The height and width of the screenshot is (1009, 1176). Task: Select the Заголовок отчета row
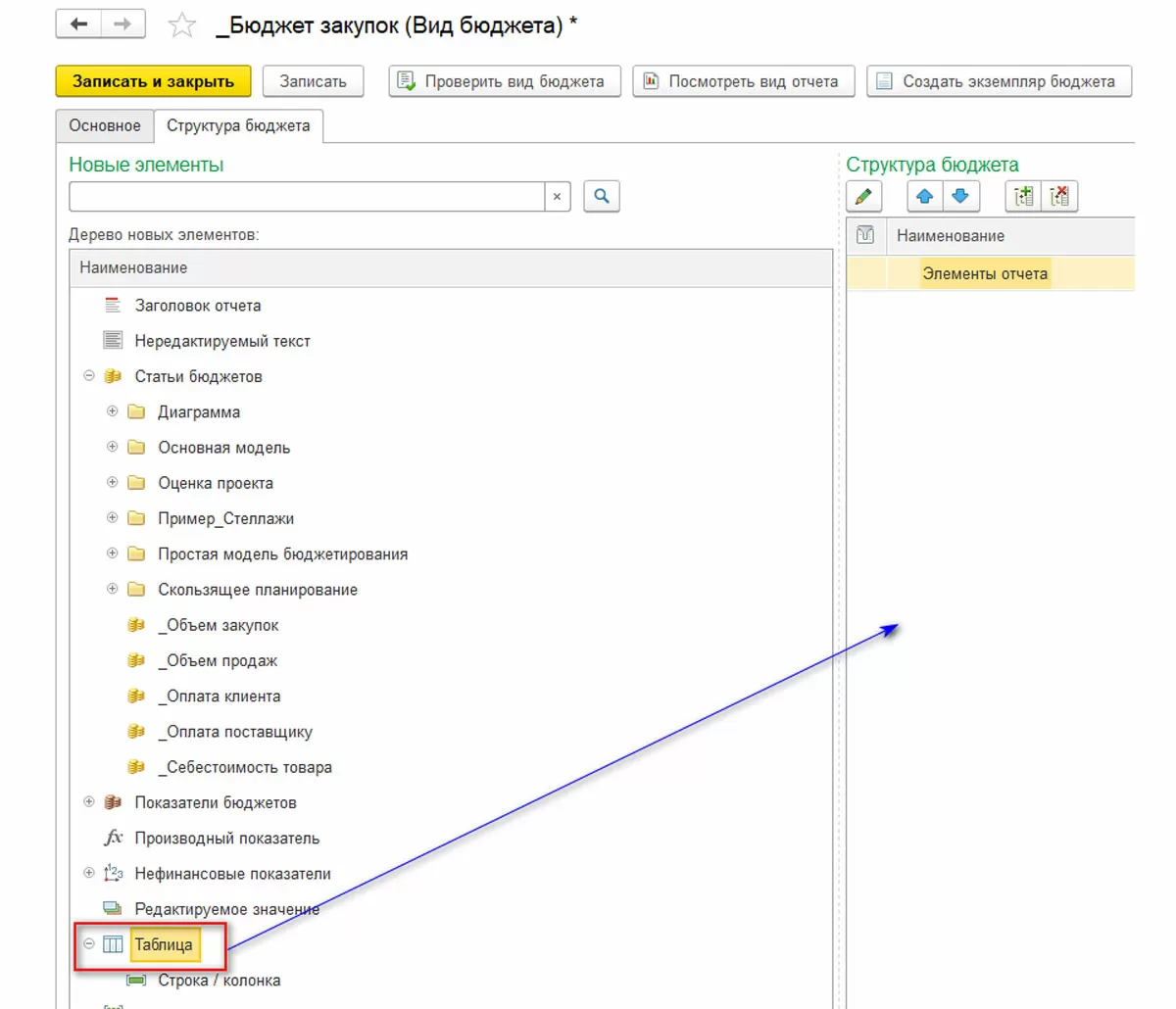[x=451, y=305]
